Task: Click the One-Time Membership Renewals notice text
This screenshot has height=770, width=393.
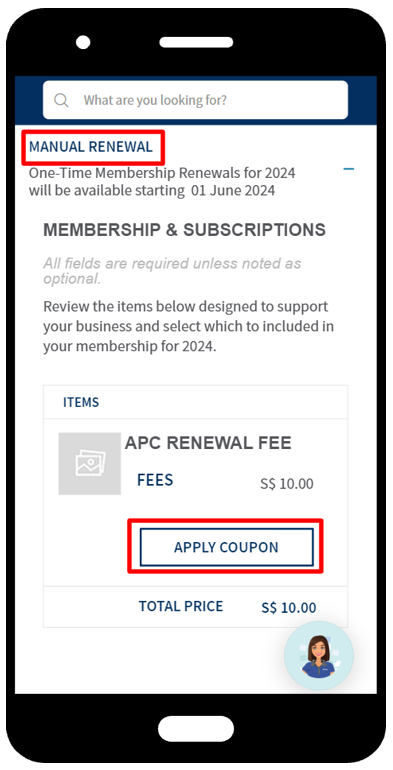Action: click(x=162, y=182)
